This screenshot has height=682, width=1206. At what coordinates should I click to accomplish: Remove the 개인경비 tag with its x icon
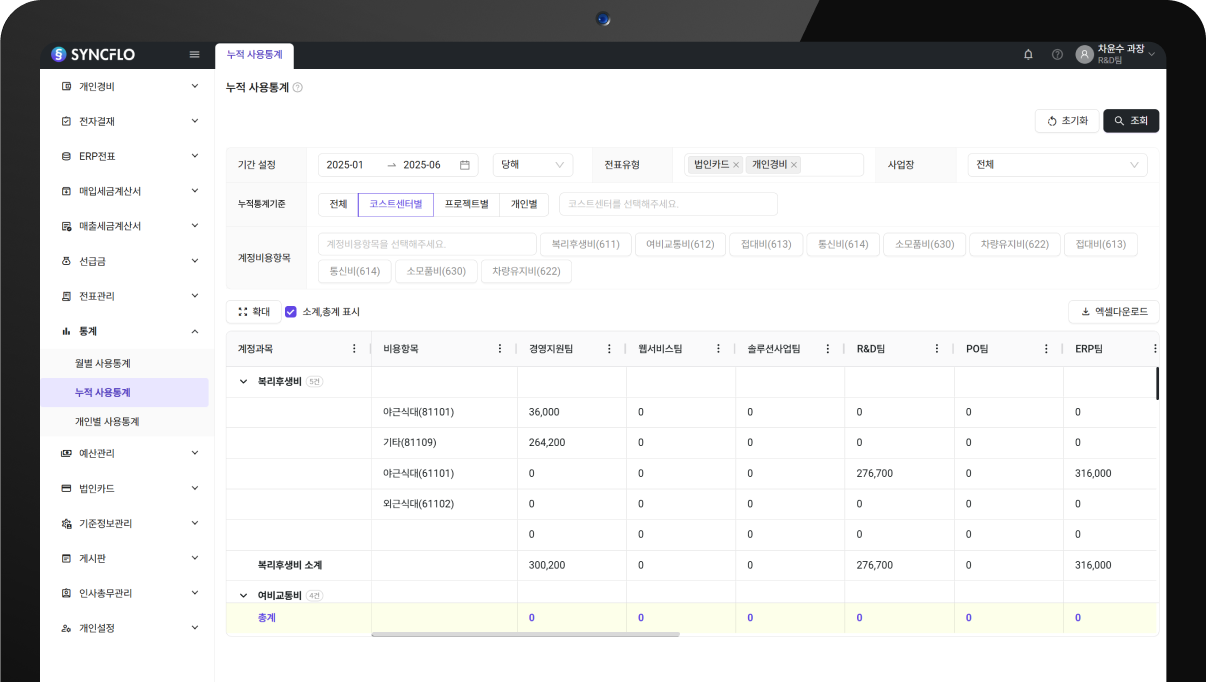coord(794,165)
